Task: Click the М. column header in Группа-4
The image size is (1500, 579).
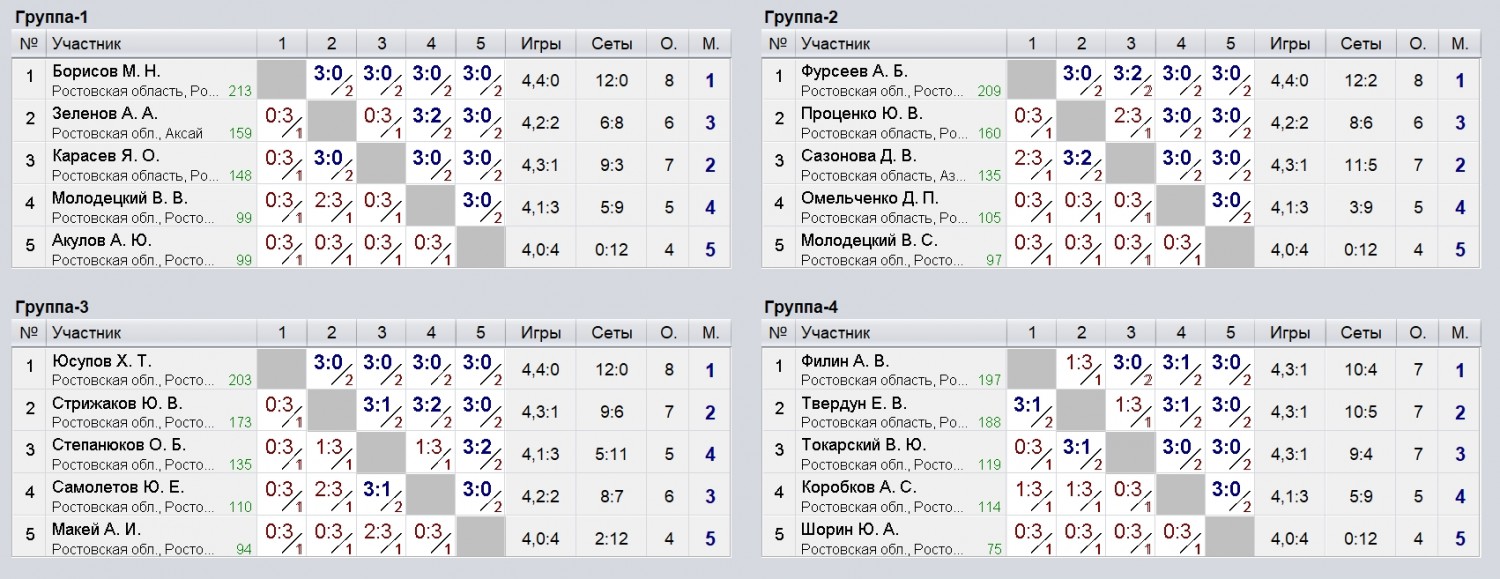Action: (x=1459, y=333)
